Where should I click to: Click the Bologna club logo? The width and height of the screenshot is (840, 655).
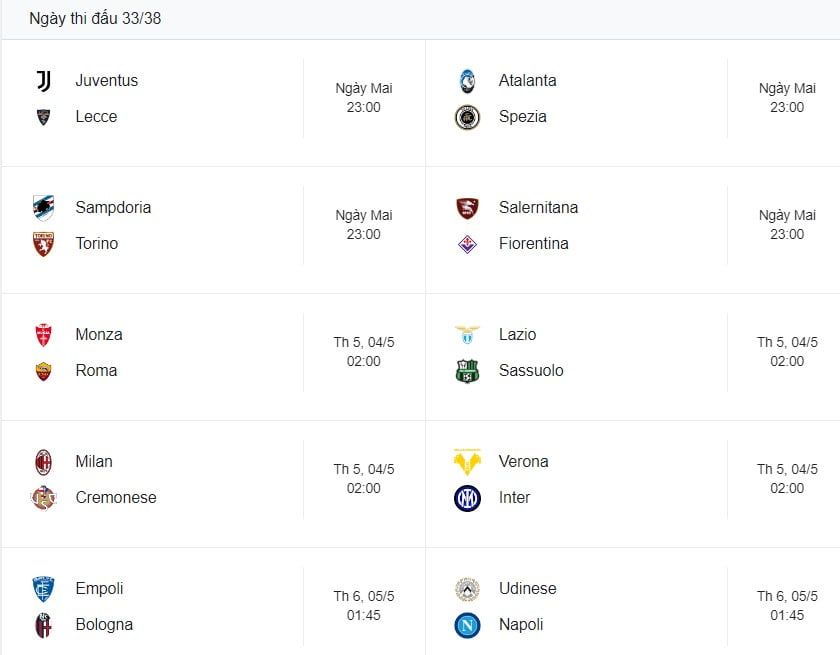pos(44,625)
